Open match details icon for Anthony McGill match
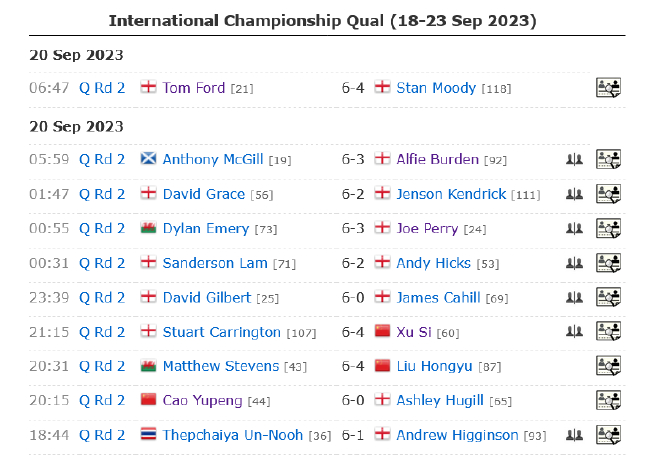 coord(608,159)
